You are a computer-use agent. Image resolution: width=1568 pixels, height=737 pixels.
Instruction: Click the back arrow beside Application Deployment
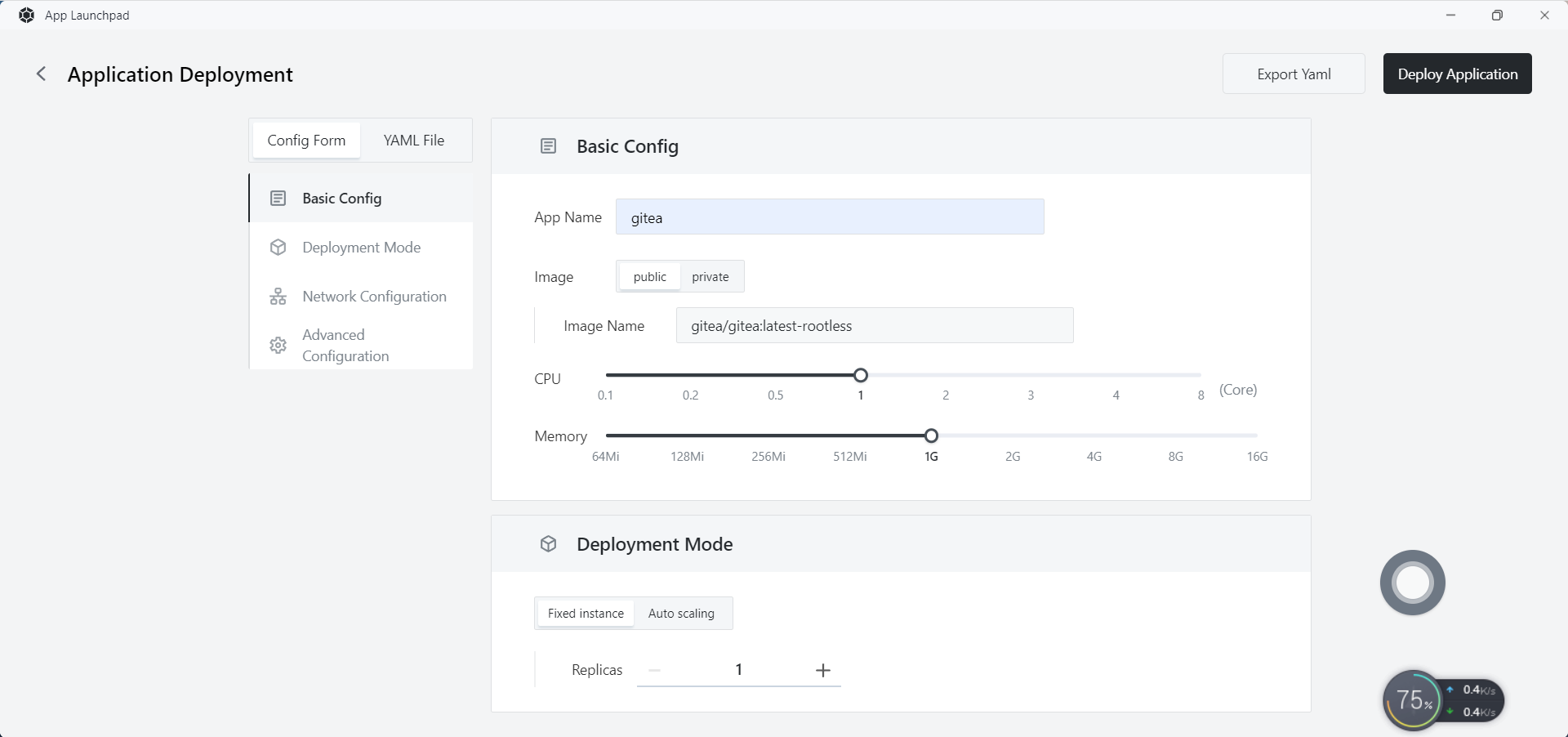coord(41,74)
